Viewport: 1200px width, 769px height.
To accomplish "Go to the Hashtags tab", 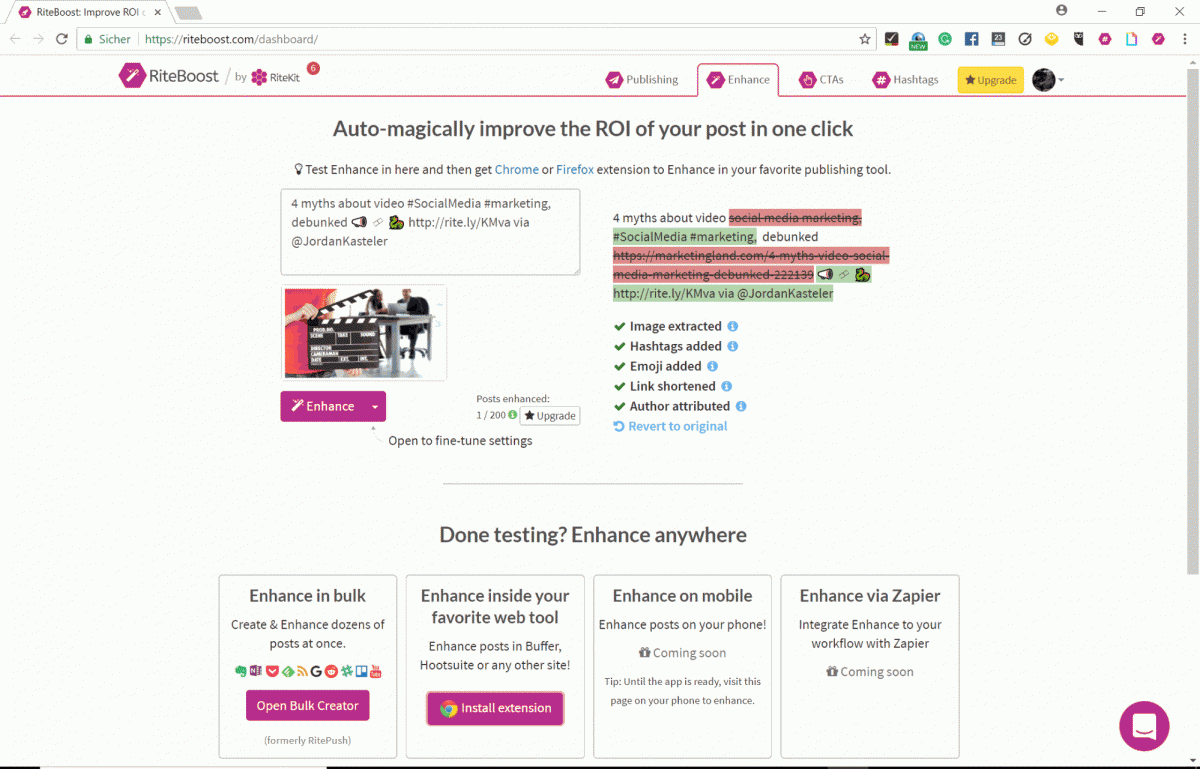I will (905, 80).
